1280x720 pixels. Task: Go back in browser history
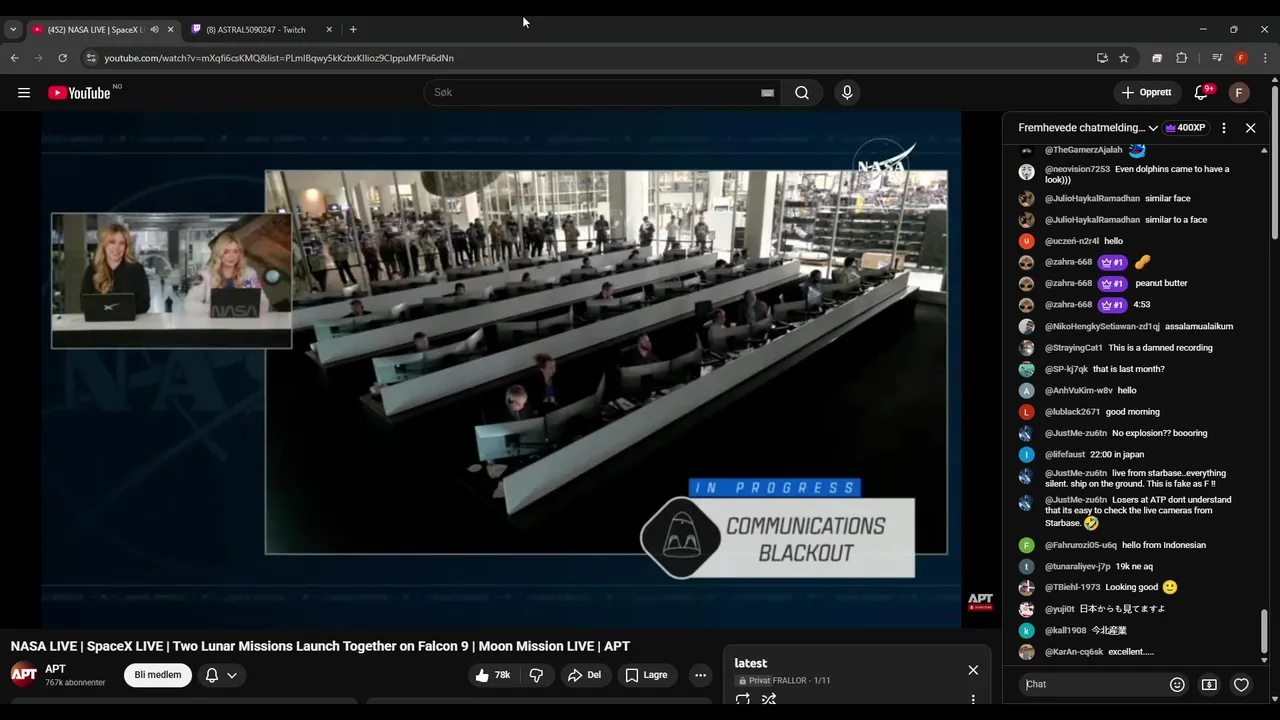click(x=15, y=58)
